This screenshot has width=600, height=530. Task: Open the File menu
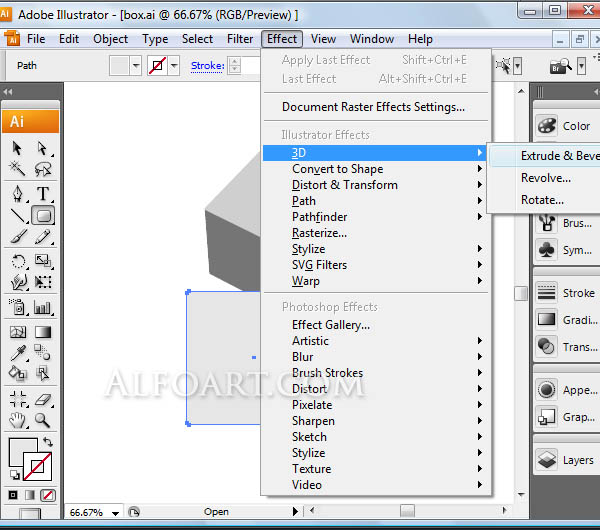(x=36, y=39)
